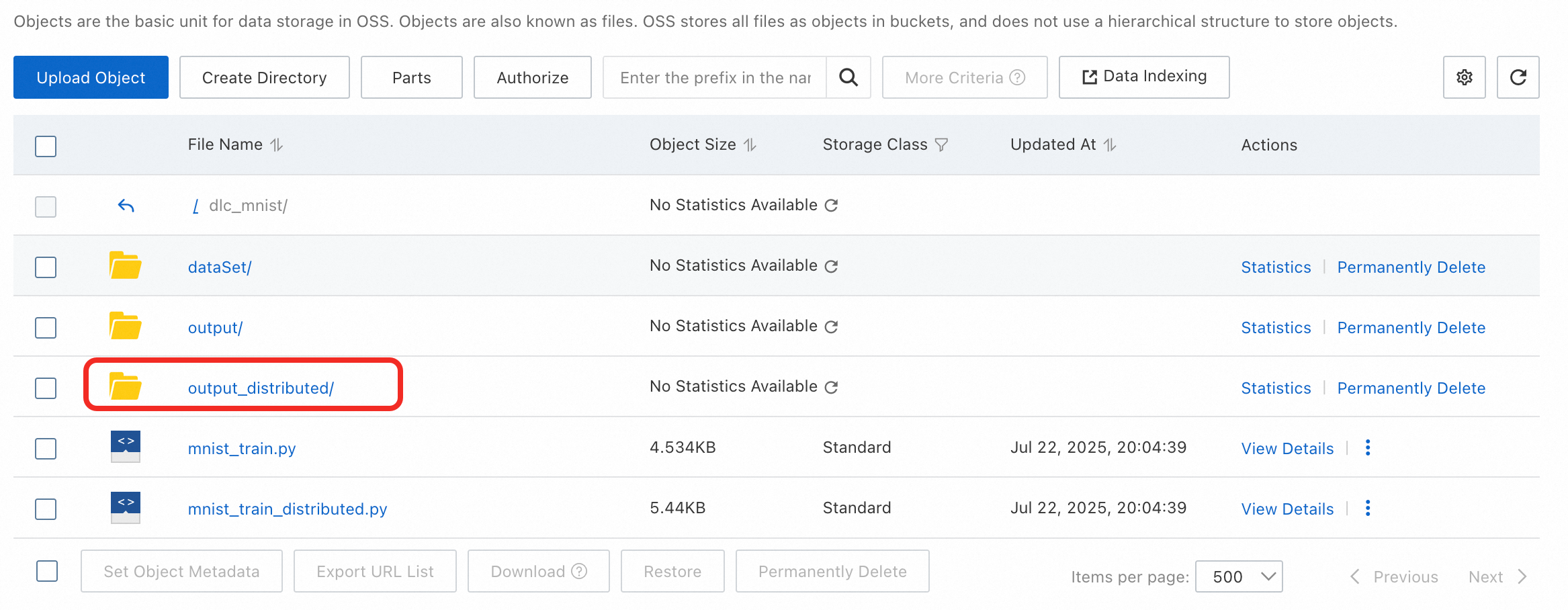
Task: Open more actions for mnist_train_distributed.py
Action: click(1367, 509)
